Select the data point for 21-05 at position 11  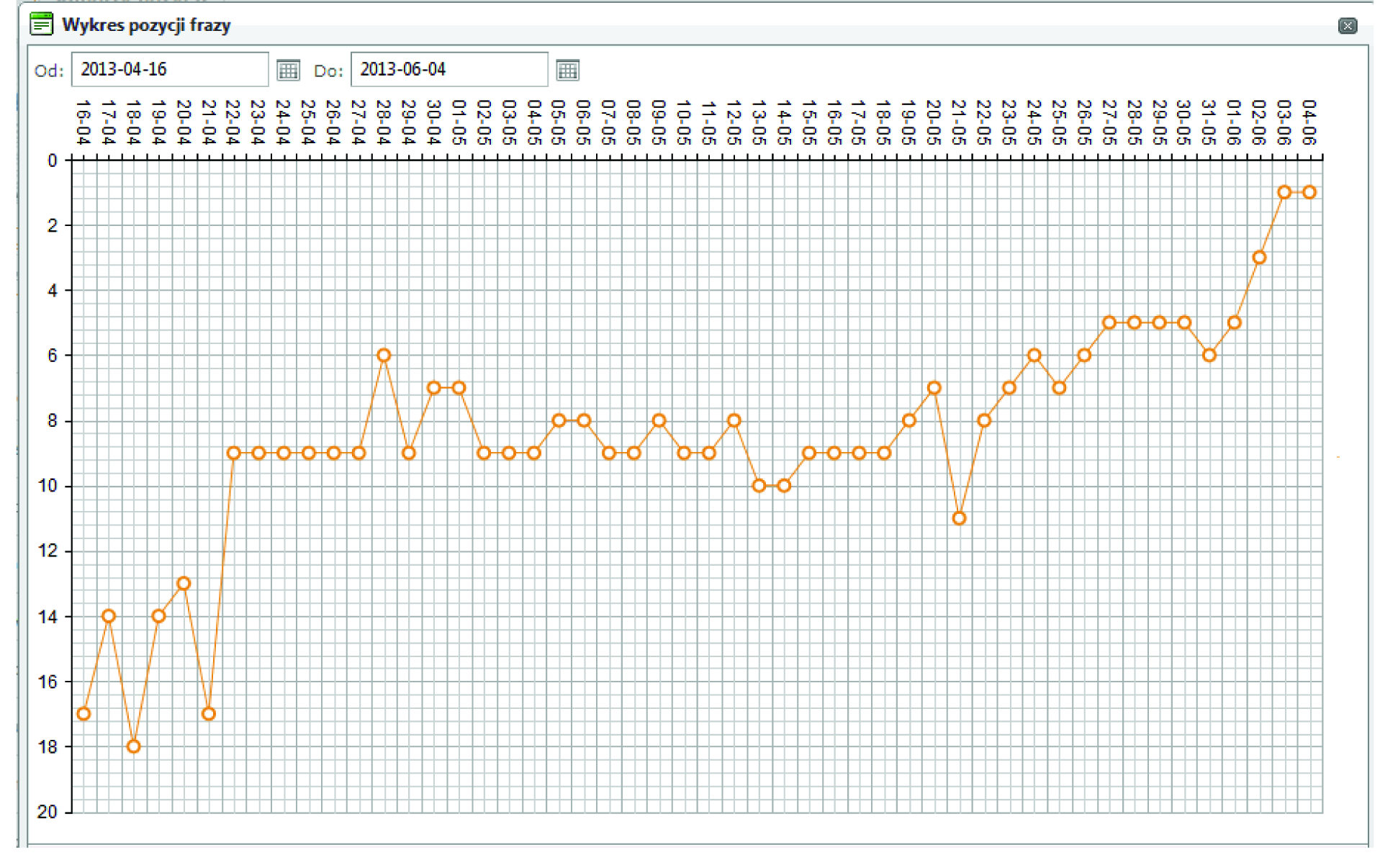coord(959,518)
